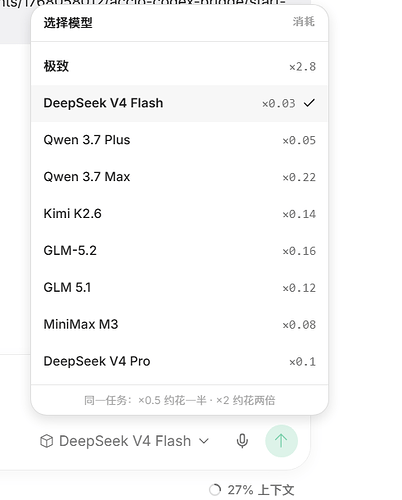
Task: Pick the GLM 5.1 model
Action: [x=180, y=287]
